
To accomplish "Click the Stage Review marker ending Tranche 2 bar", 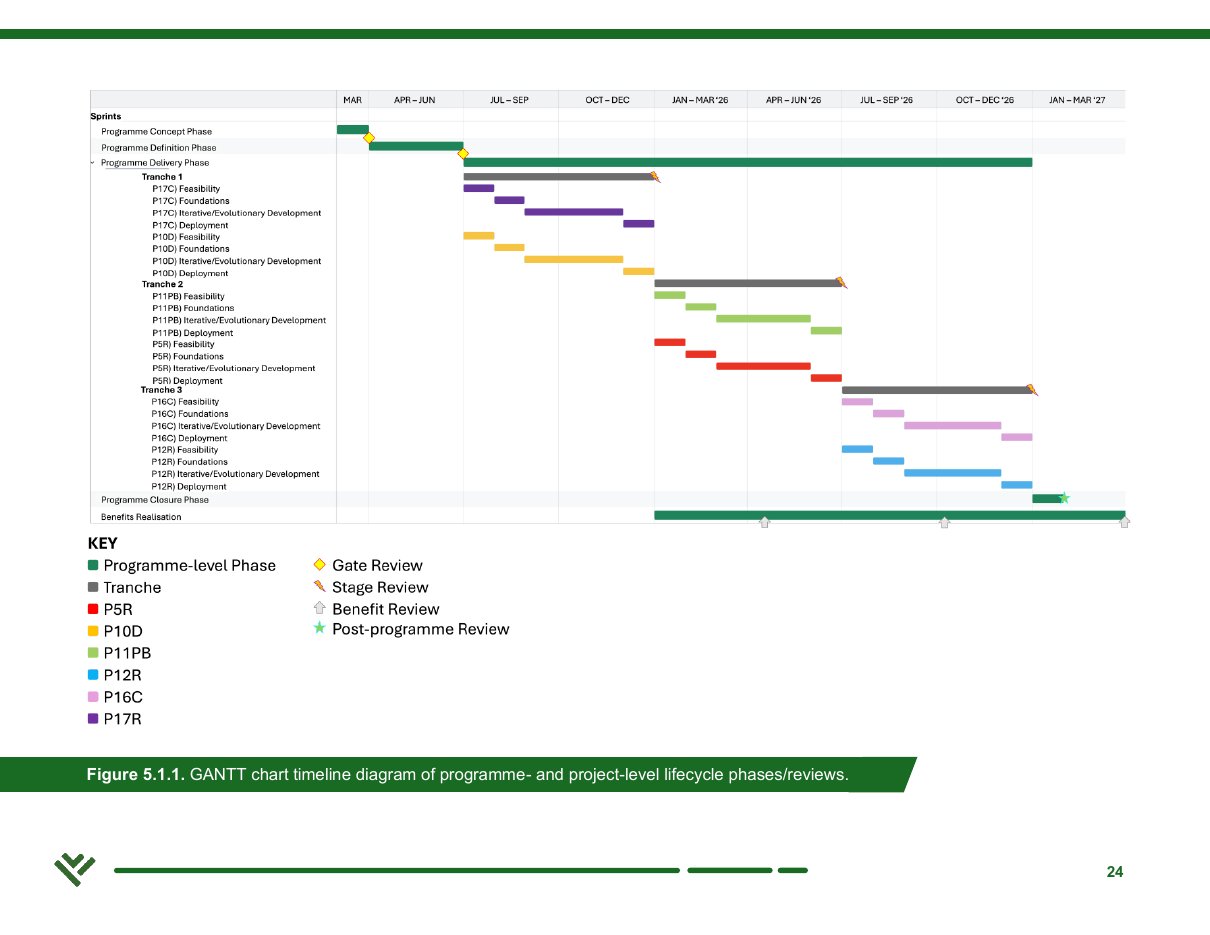I will point(842,283).
